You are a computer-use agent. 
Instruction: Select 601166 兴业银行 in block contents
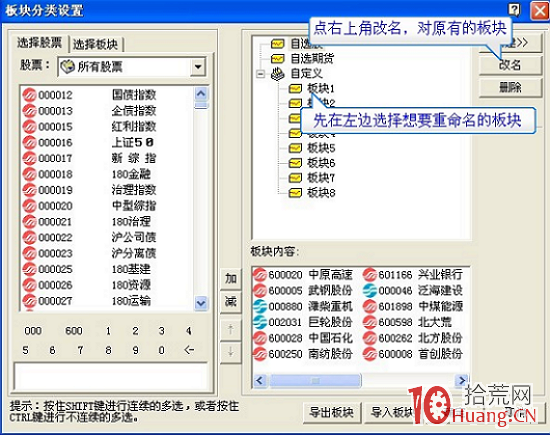(x=413, y=275)
